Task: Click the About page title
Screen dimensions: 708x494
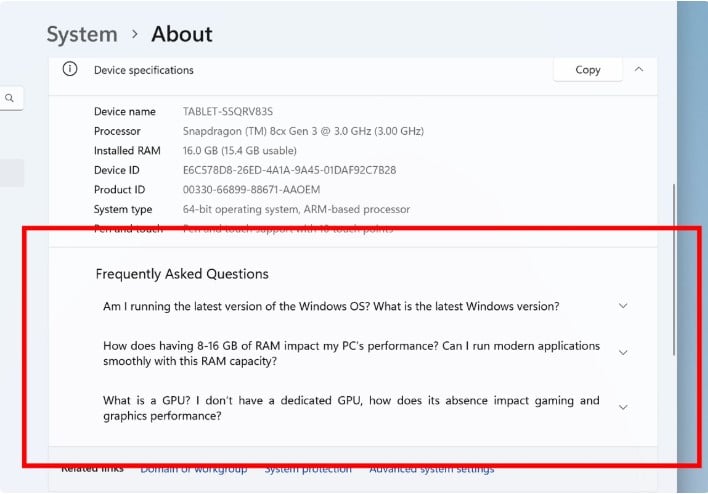Action: (182, 34)
